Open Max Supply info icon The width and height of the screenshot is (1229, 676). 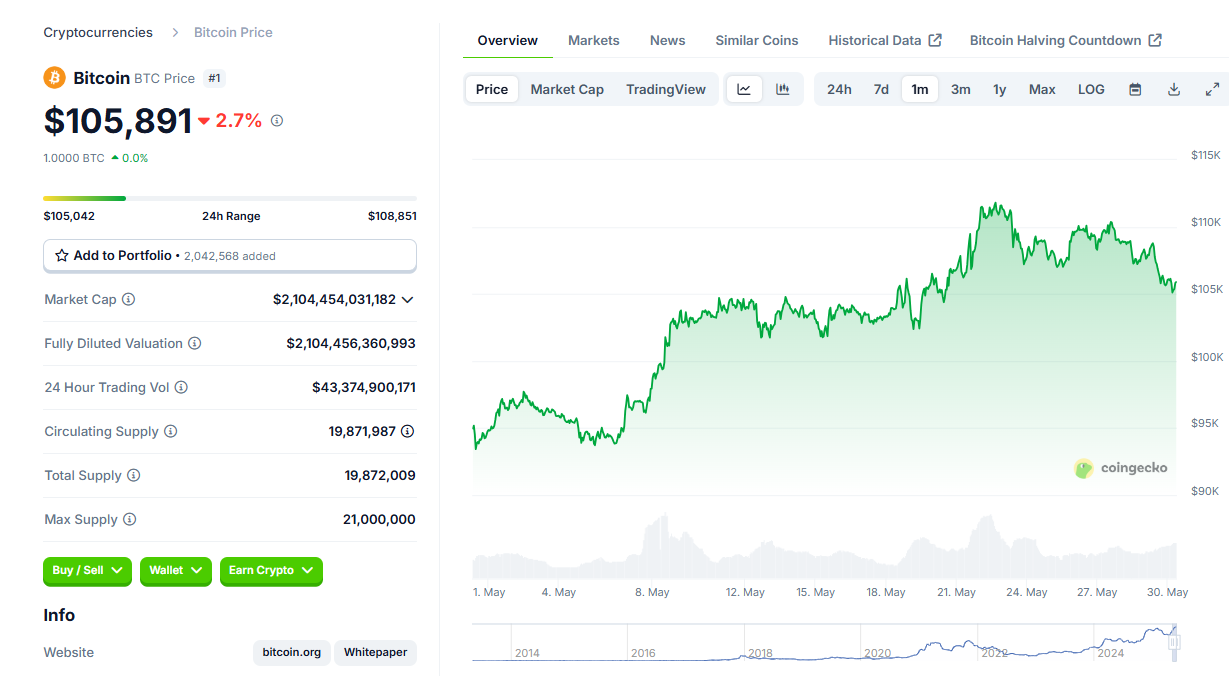(x=129, y=519)
